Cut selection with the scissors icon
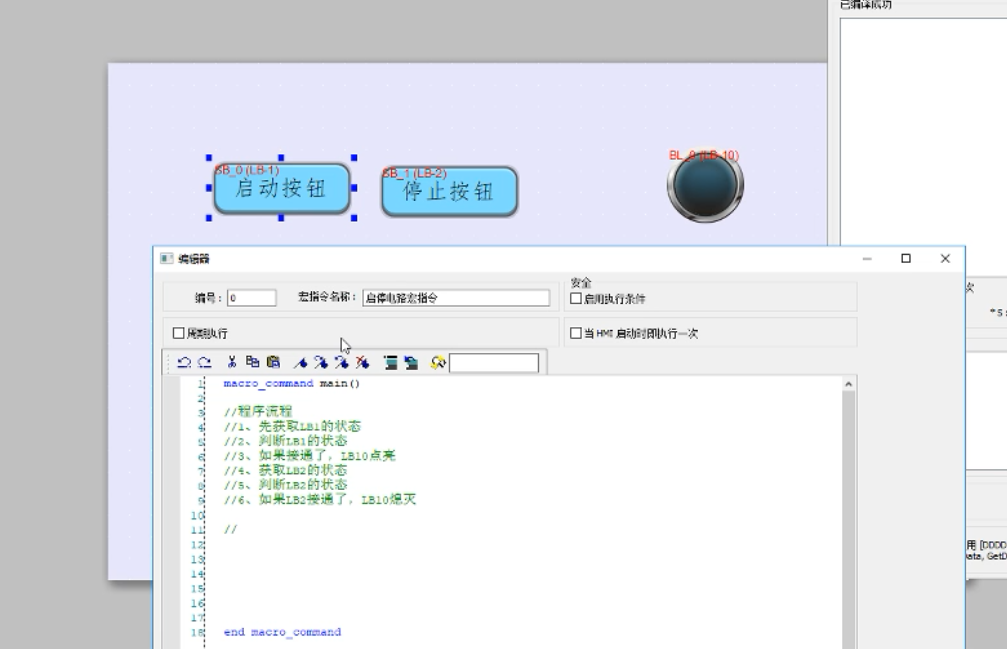The image size is (1007, 649). coord(231,362)
